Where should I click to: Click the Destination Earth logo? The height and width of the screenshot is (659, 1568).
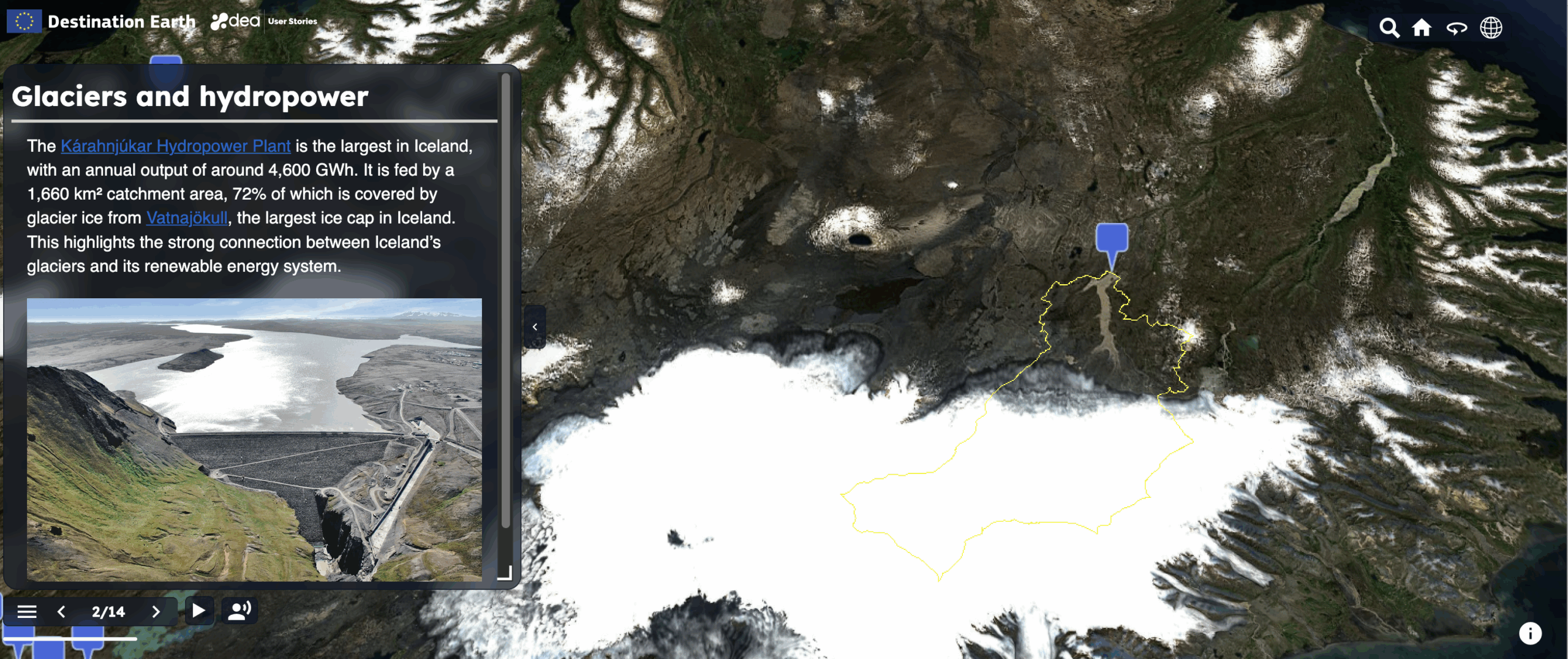click(x=102, y=21)
